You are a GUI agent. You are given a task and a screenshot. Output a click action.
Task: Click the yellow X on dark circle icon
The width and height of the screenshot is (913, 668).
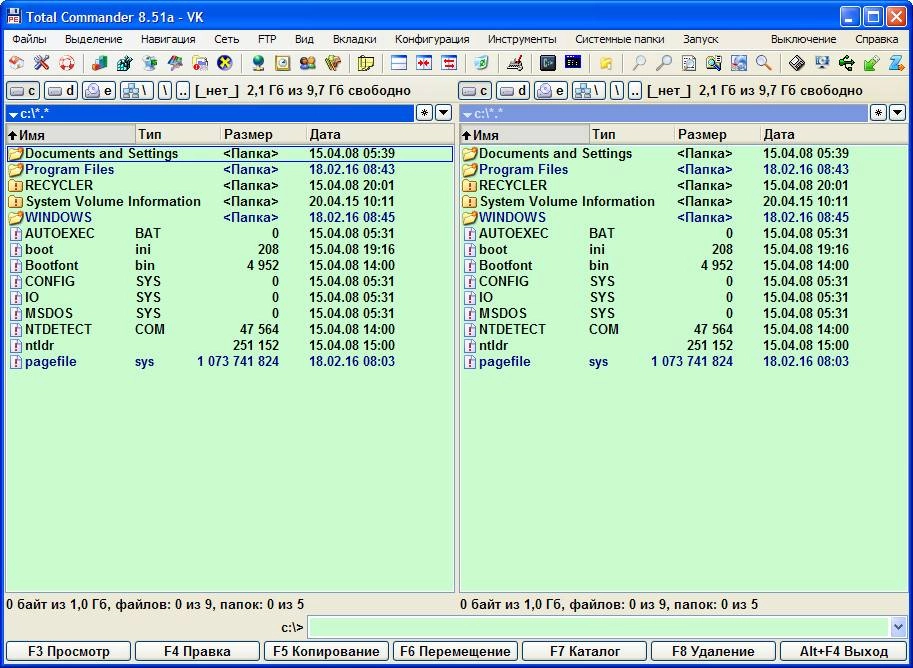[225, 62]
